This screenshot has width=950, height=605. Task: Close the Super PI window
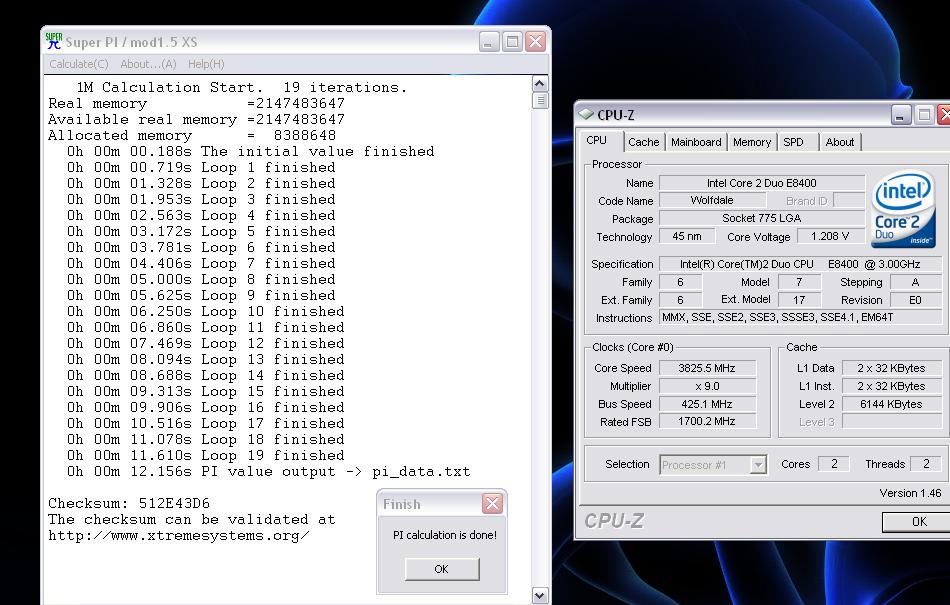pos(536,42)
